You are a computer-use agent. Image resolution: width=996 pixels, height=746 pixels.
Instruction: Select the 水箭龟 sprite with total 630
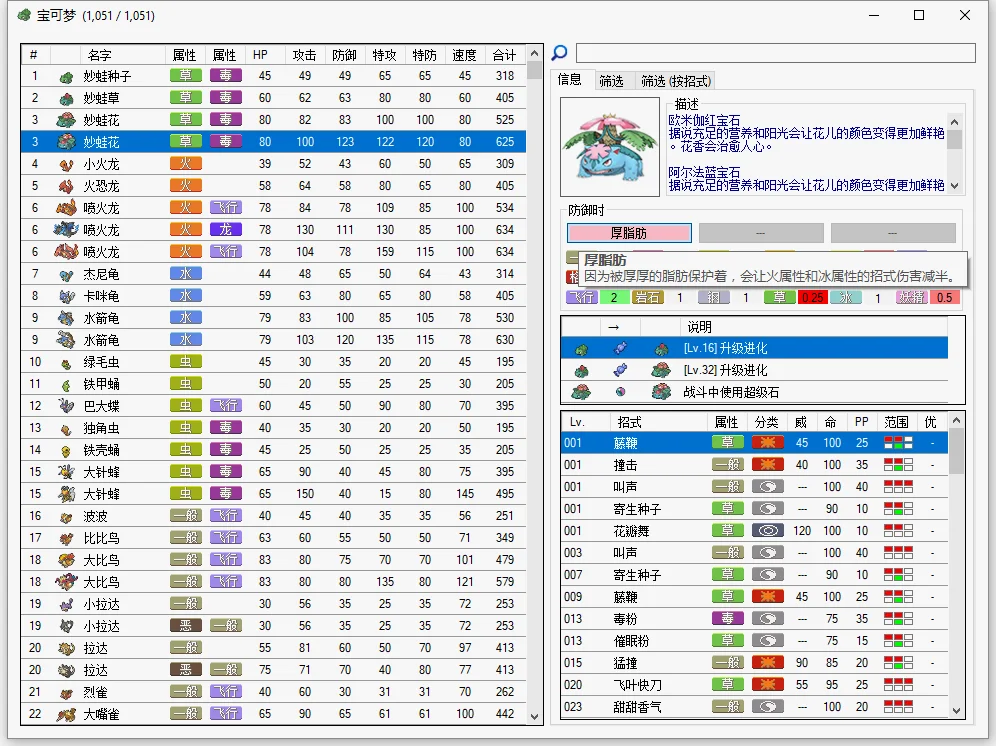pos(66,340)
